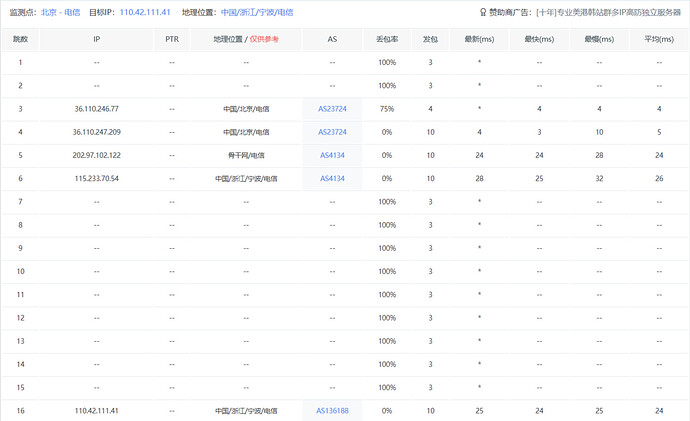Click the lightbulb sponsor ad icon

pyautogui.click(x=483, y=12)
